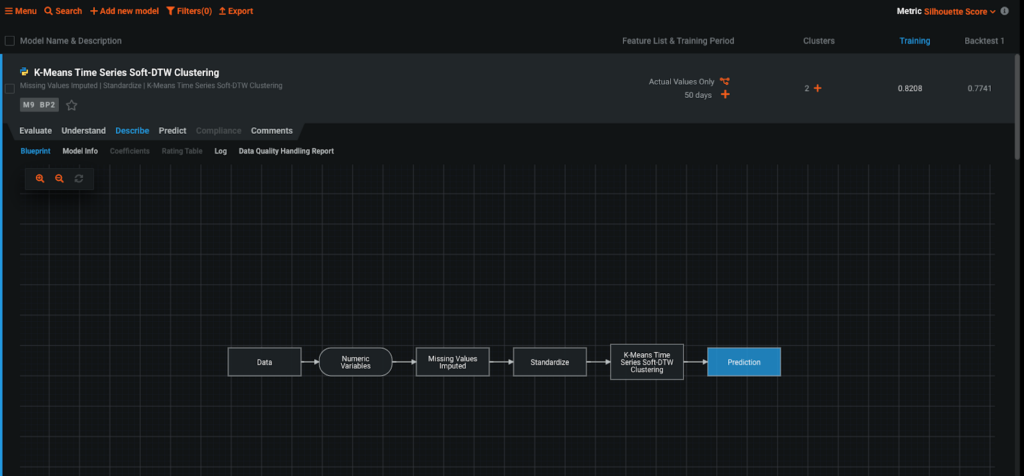Viewport: 1024px width, 476px height.
Task: Open the Comments tab
Action: [272, 131]
